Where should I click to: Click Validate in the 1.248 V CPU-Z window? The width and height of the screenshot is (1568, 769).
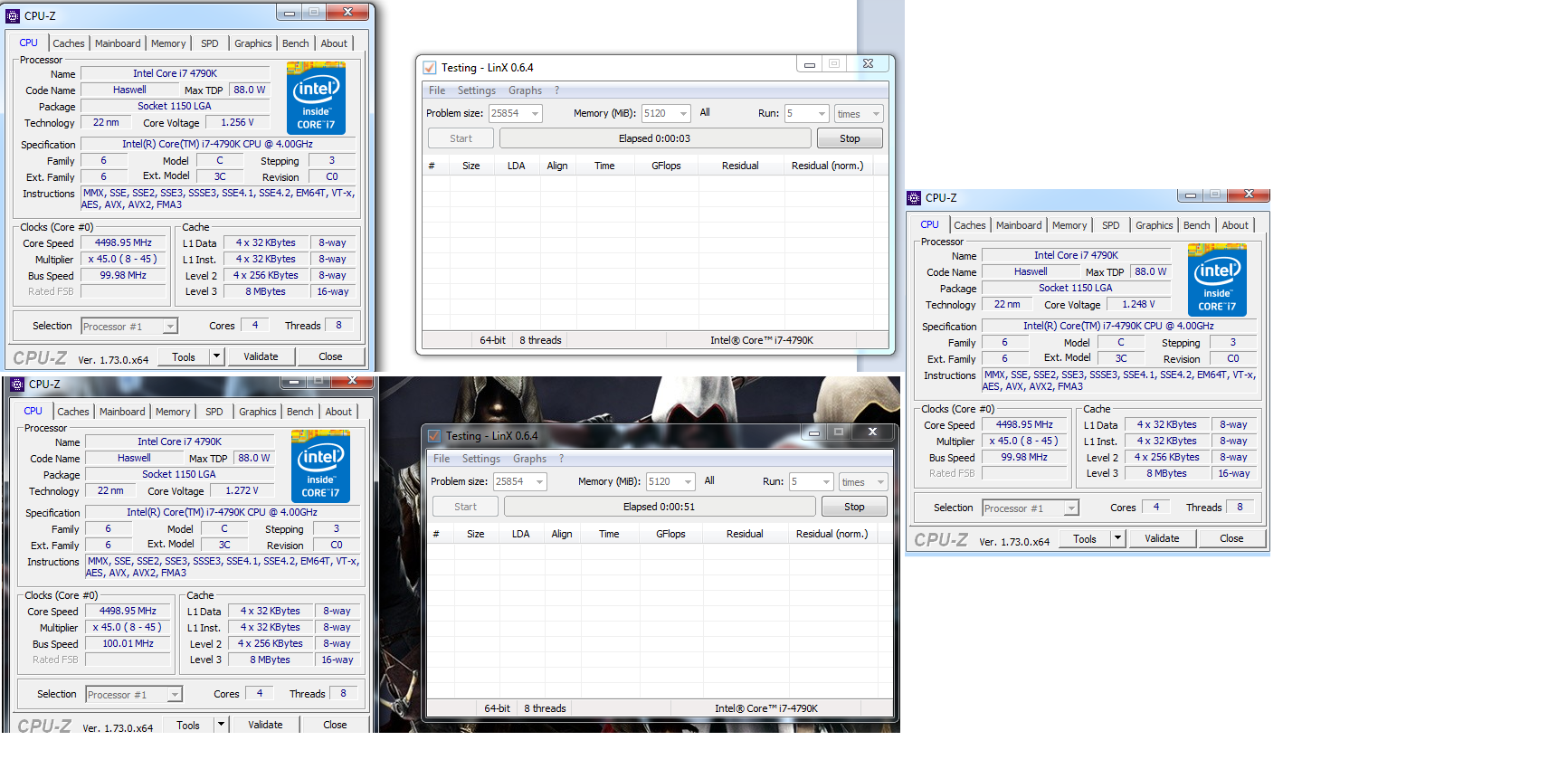pyautogui.click(x=1162, y=538)
